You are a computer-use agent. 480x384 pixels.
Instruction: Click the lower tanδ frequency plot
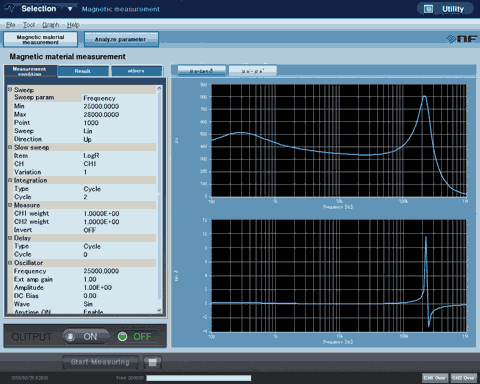(339, 275)
